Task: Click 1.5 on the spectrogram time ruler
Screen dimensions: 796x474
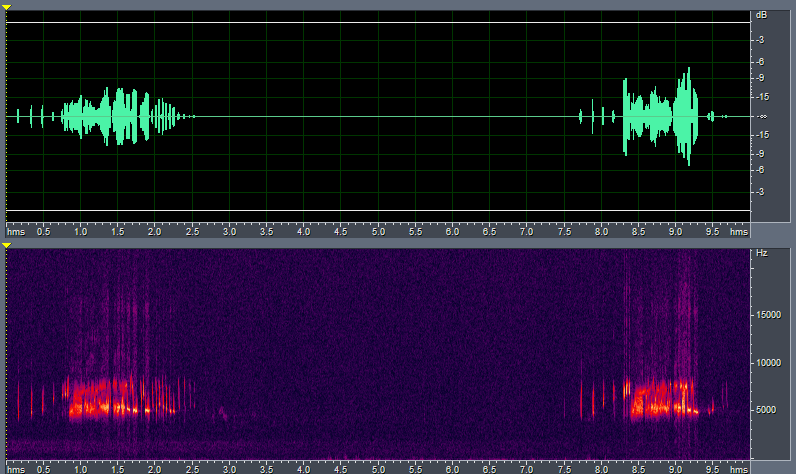Action: point(118,469)
